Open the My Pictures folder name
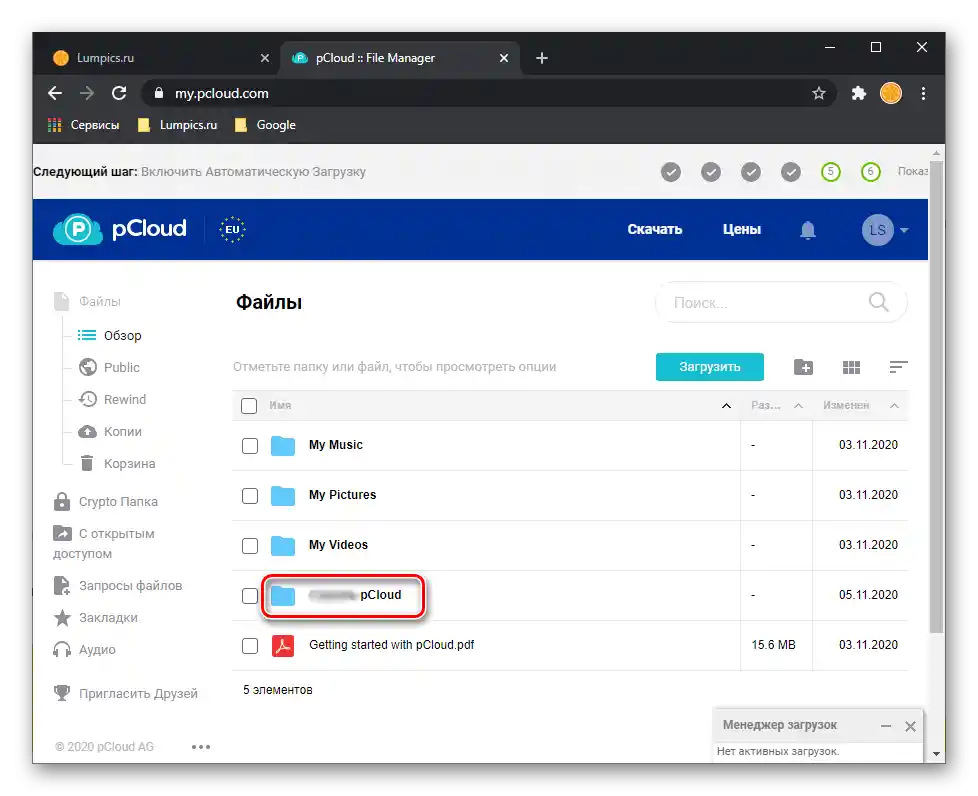The width and height of the screenshot is (978, 796). pyautogui.click(x=342, y=495)
